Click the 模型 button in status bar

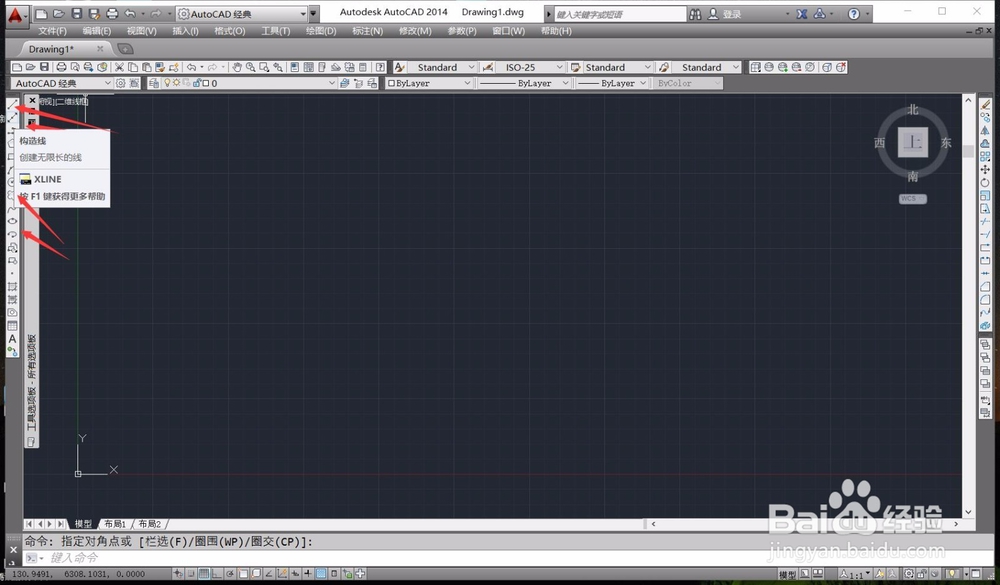click(x=787, y=574)
